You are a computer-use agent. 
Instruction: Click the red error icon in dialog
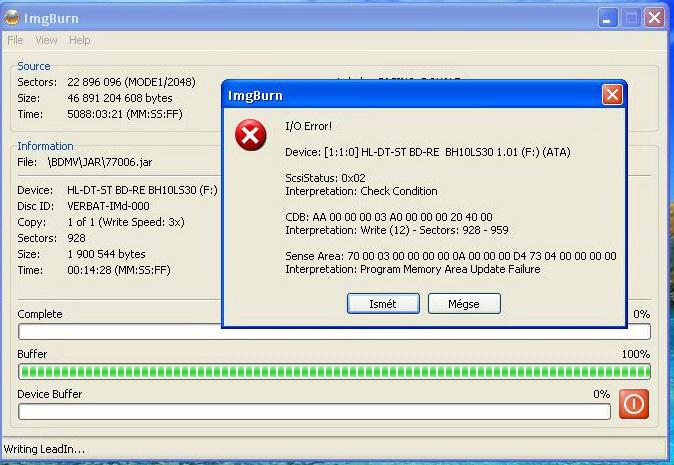tap(251, 135)
